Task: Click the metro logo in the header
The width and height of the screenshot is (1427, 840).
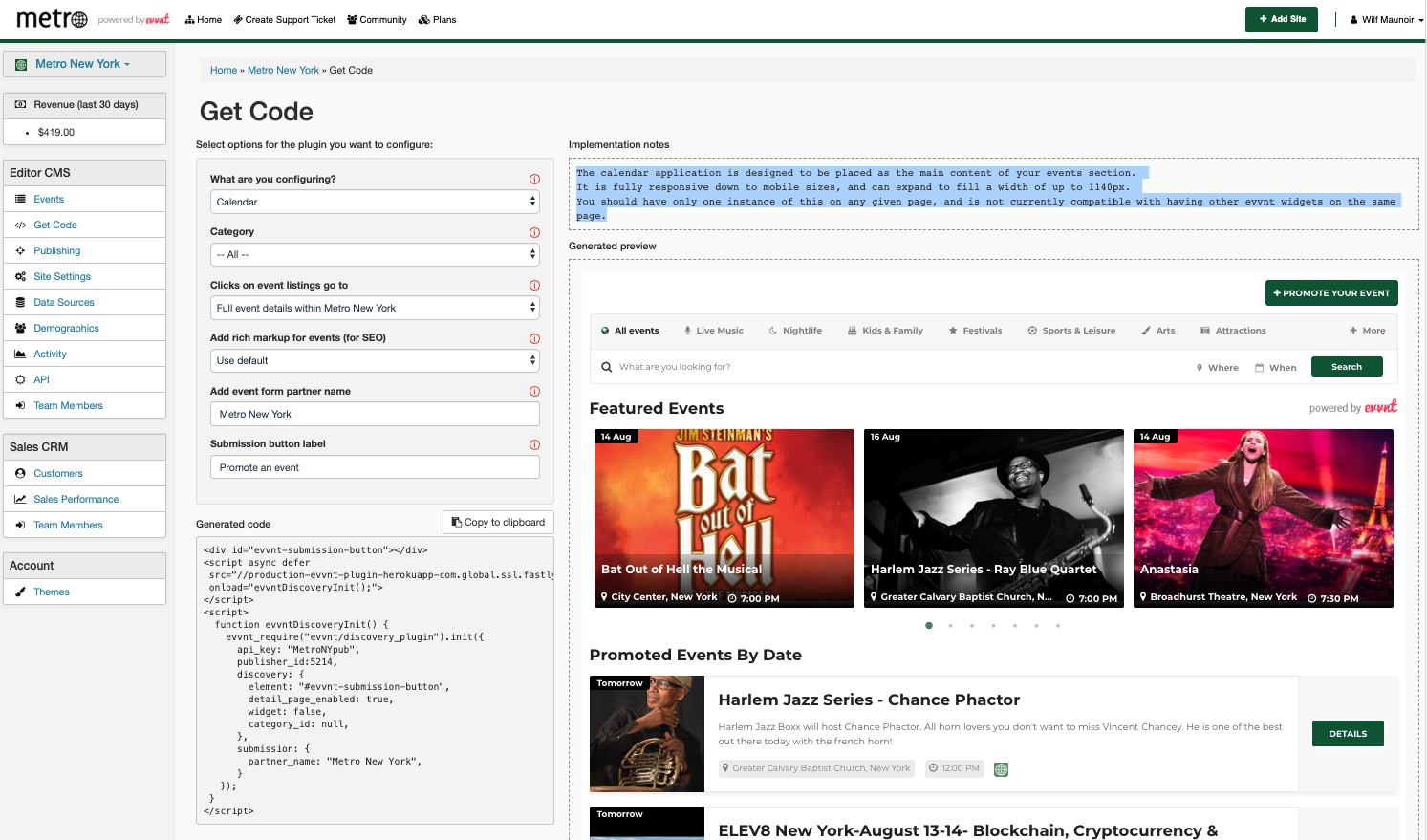Action: pyautogui.click(x=53, y=19)
